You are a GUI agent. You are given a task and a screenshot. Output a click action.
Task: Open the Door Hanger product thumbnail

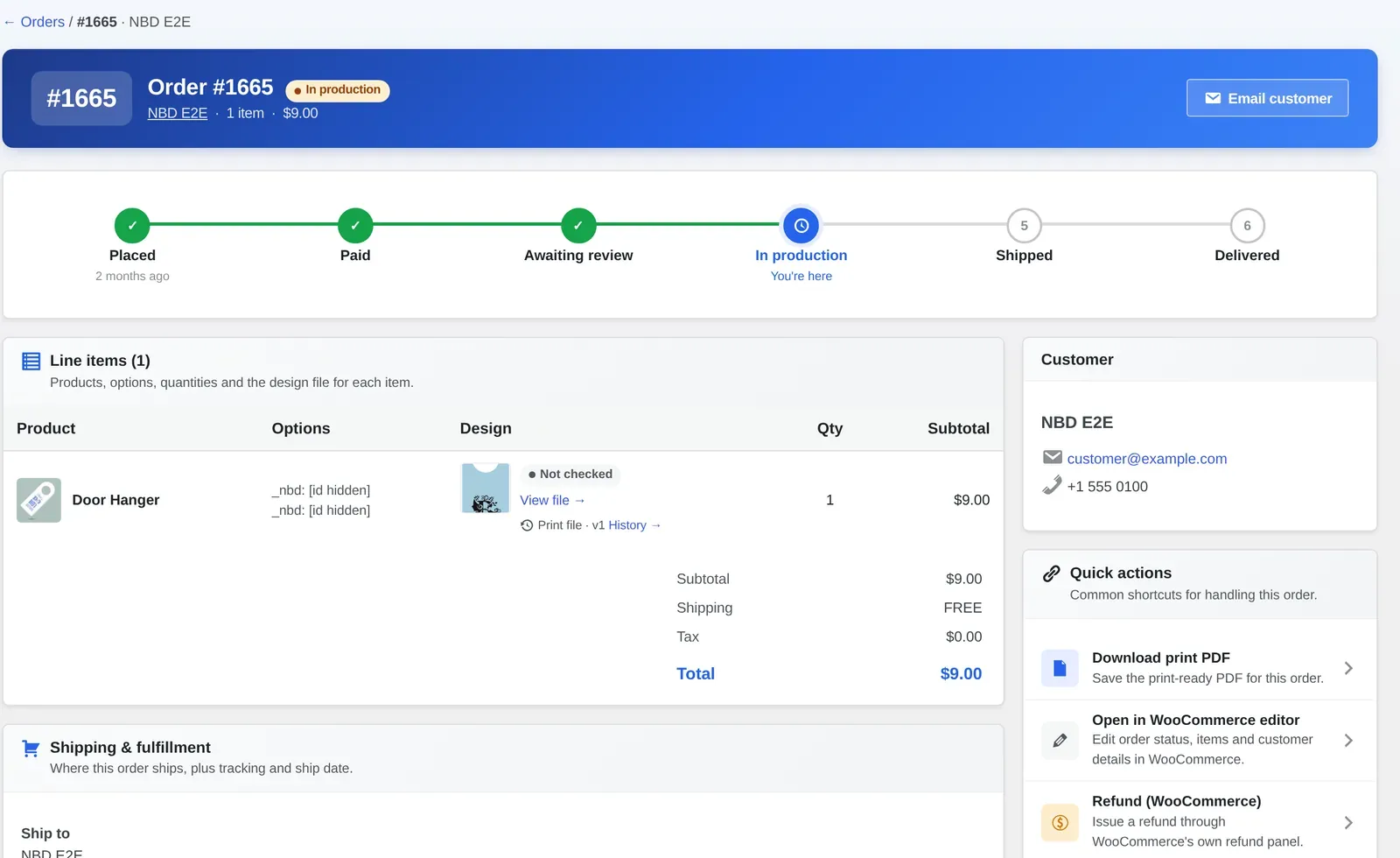(38, 500)
